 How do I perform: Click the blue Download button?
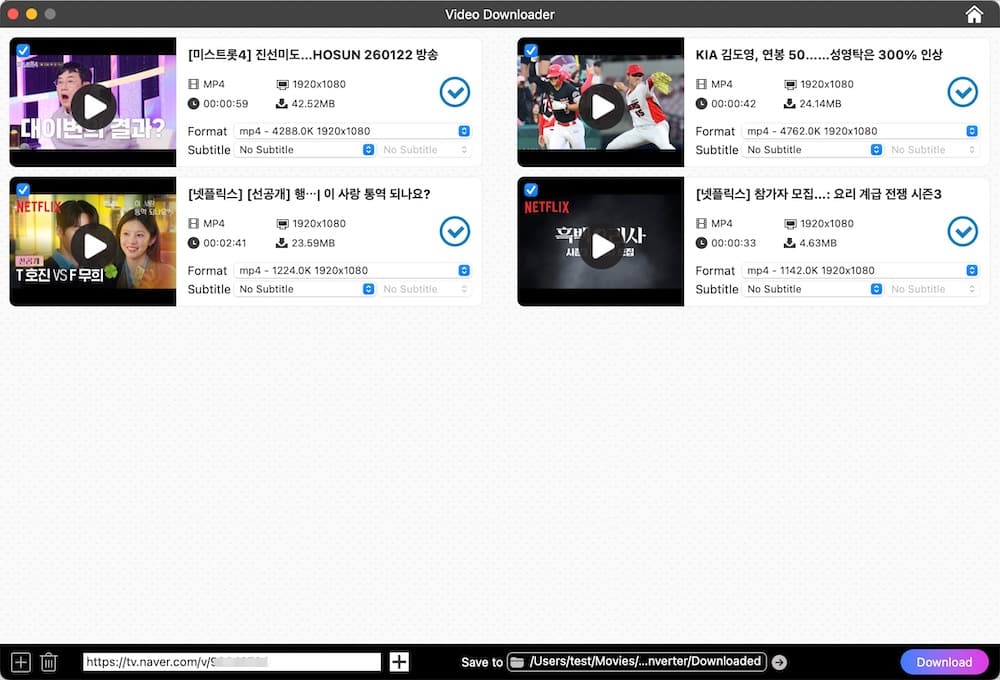coord(943,661)
